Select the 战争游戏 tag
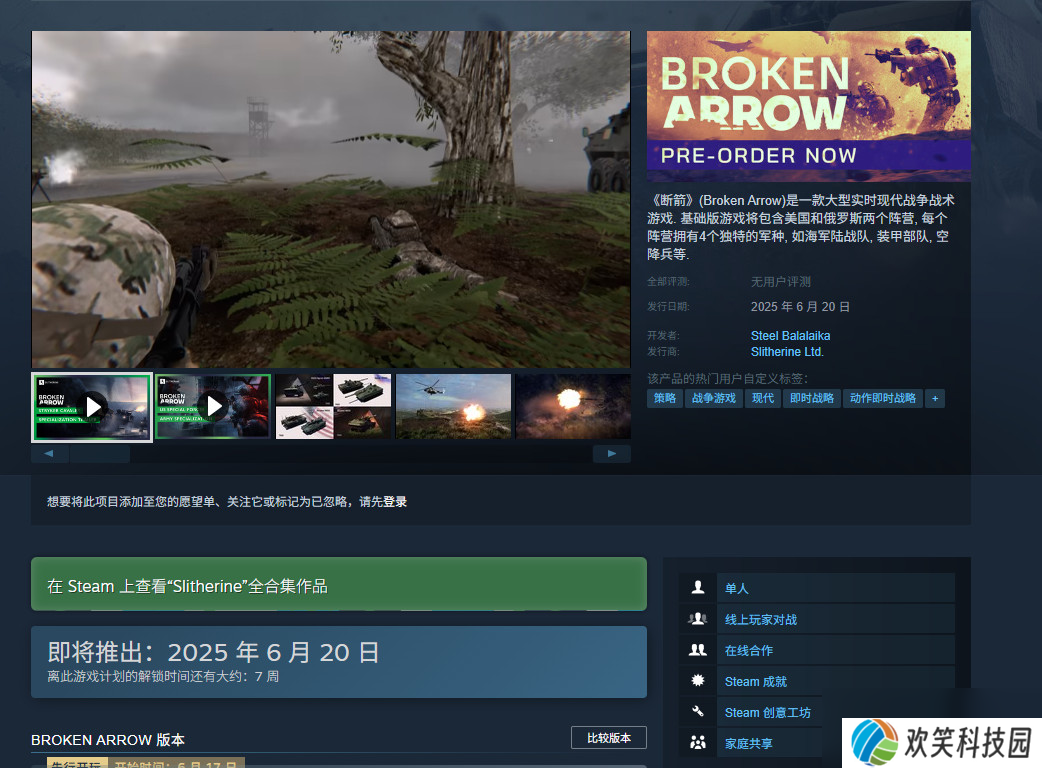1042x768 pixels. pyautogui.click(x=714, y=398)
